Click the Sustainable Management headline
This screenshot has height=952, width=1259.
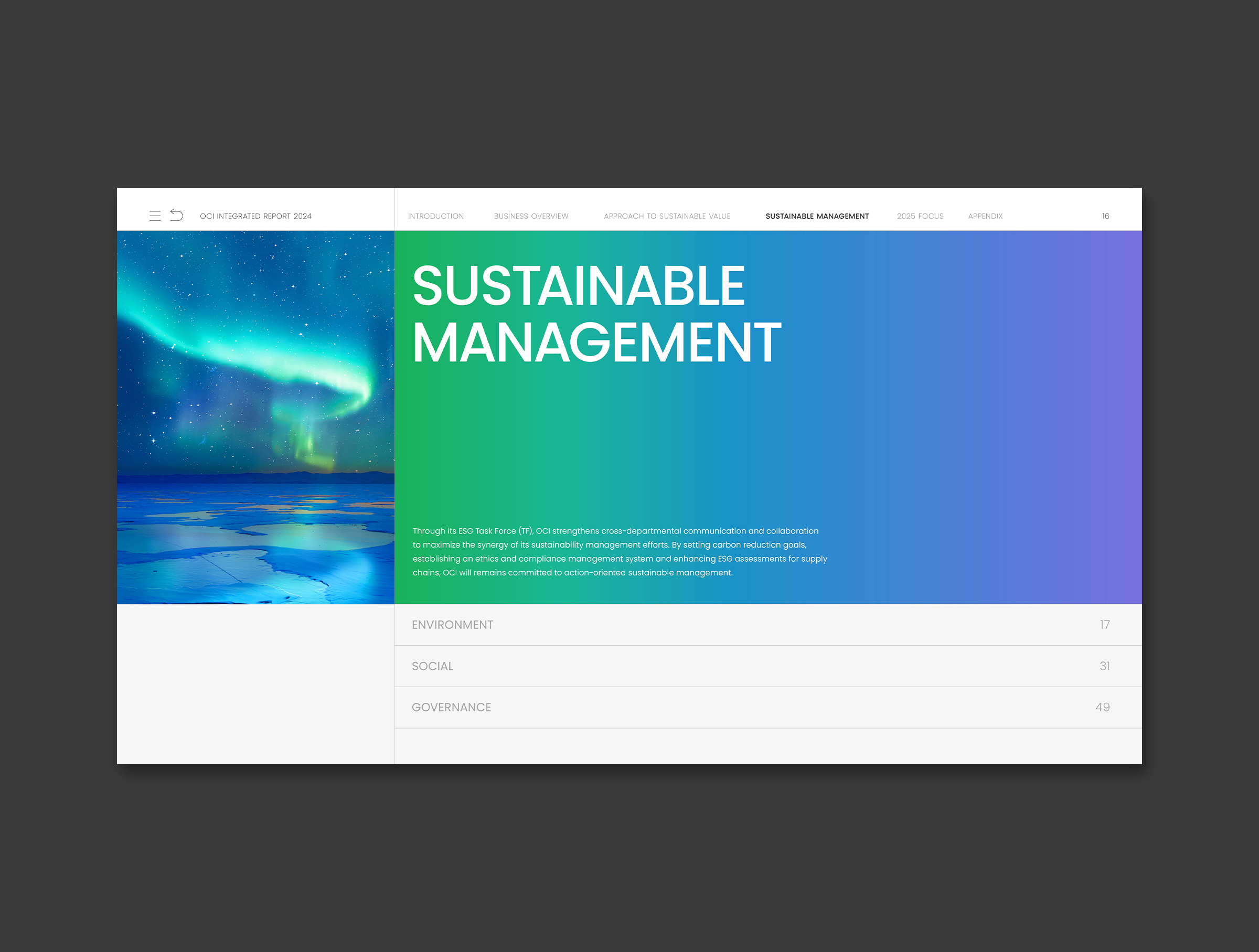tap(596, 314)
